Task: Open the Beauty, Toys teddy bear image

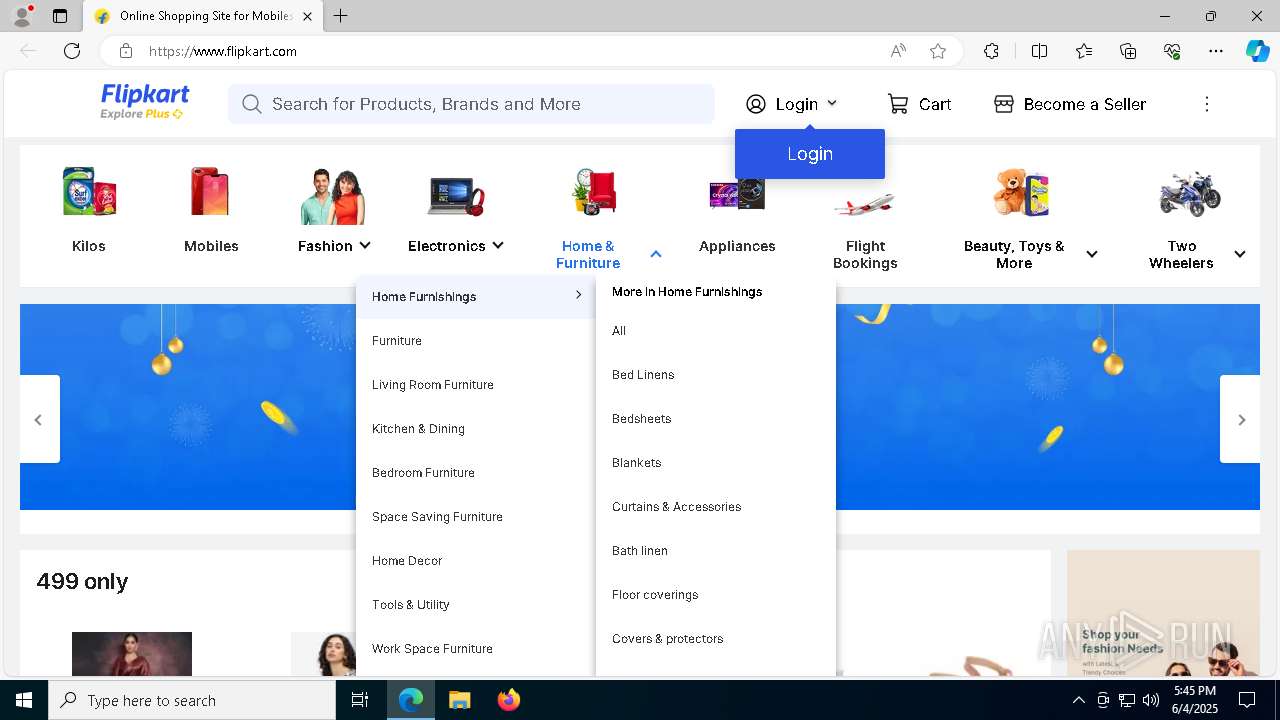Action: pyautogui.click(x=1021, y=192)
